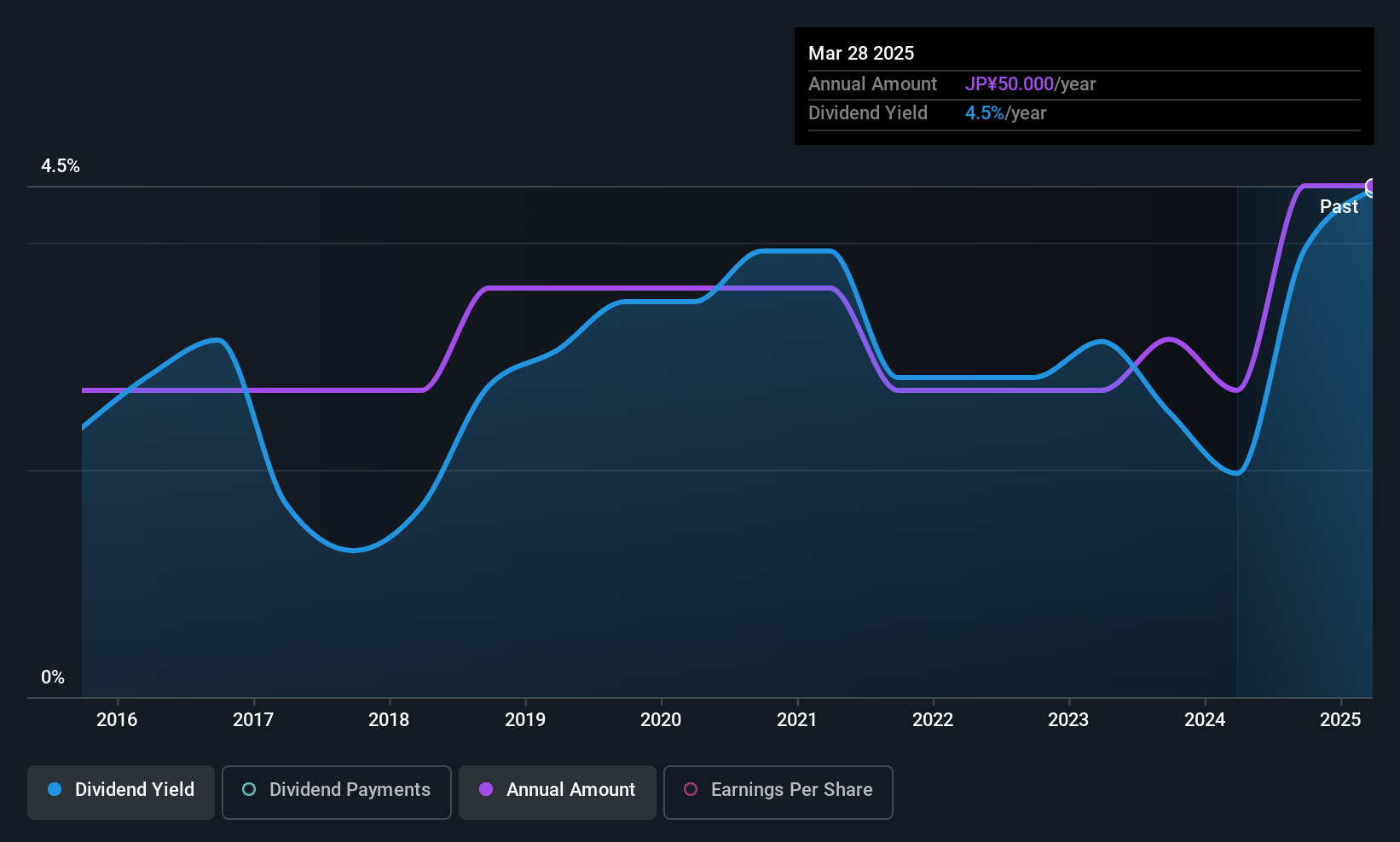Select the 2019 label on the timeline
The image size is (1400, 842).
[525, 719]
